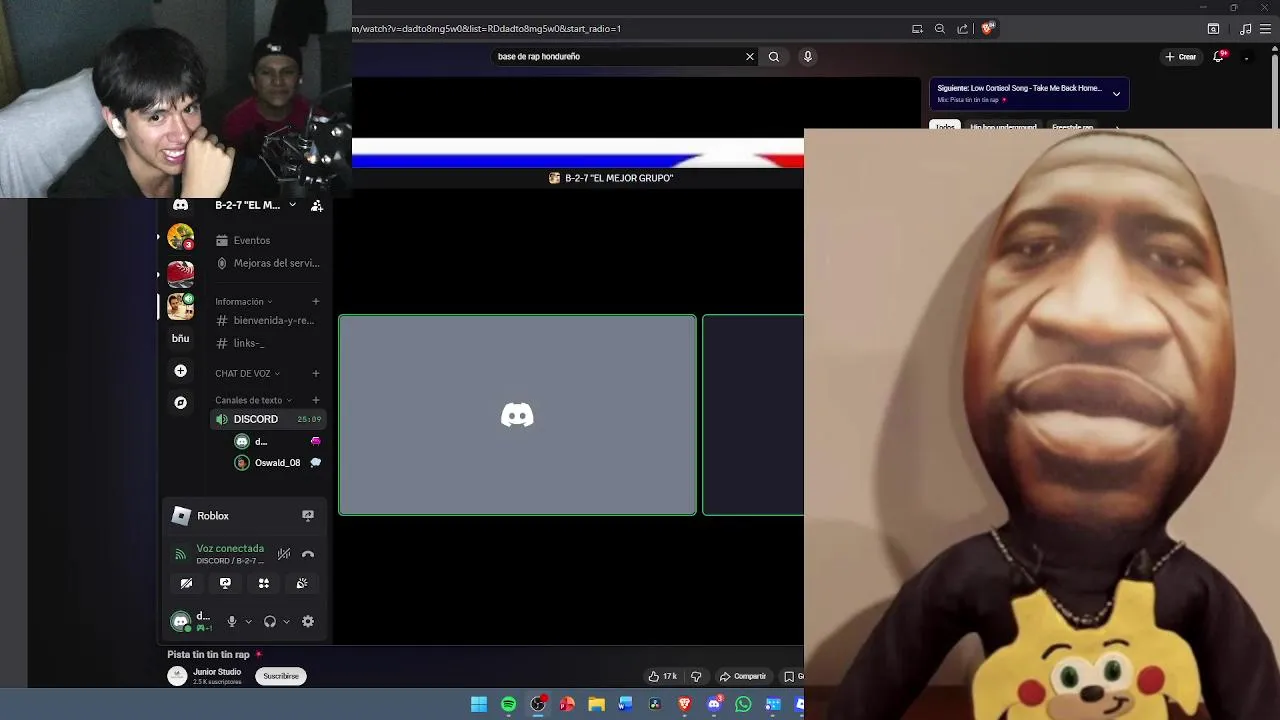1280x720 pixels.
Task: Open the red sneaker server icon
Action: (181, 273)
